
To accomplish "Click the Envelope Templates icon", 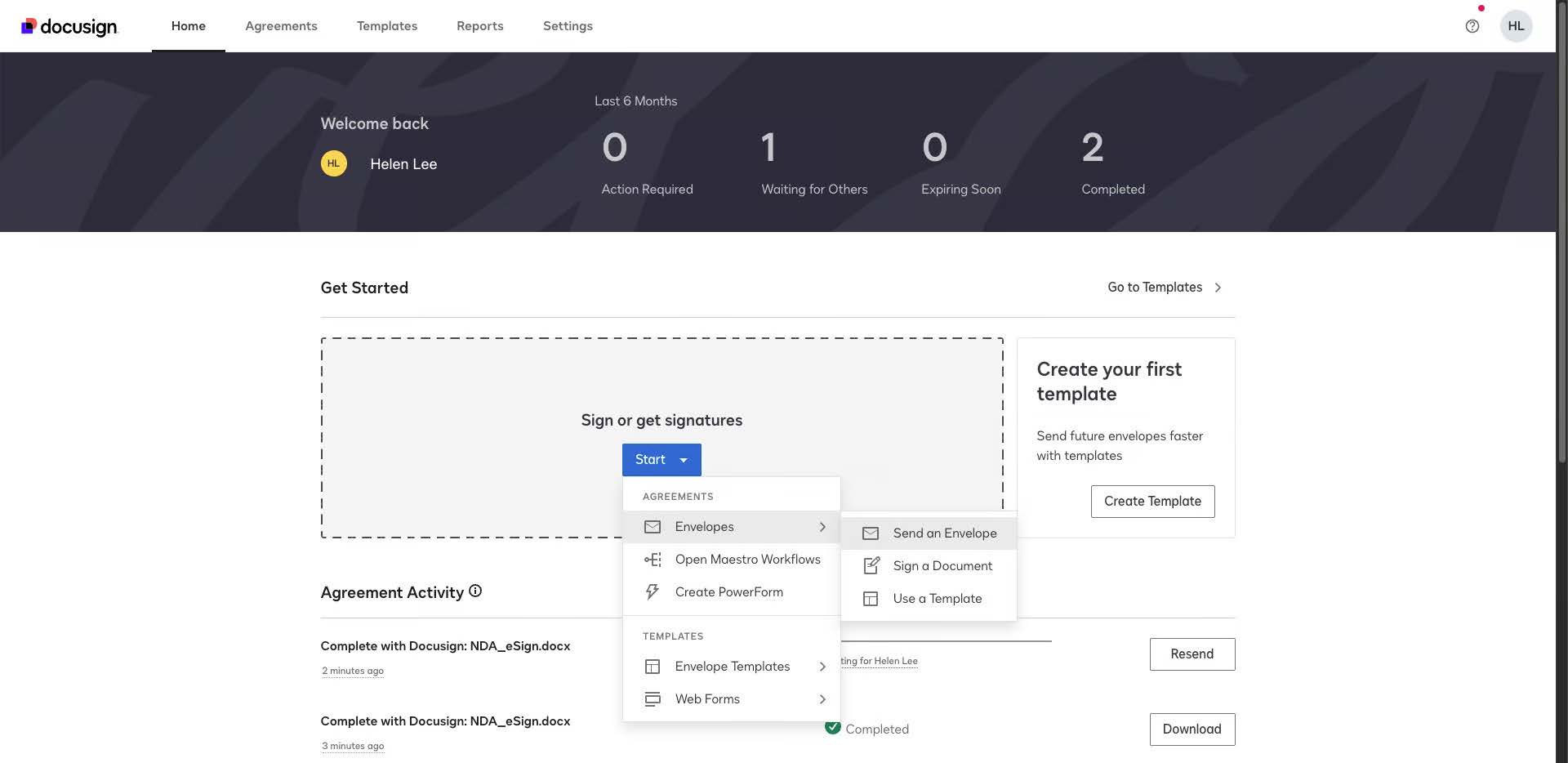I will coord(653,667).
